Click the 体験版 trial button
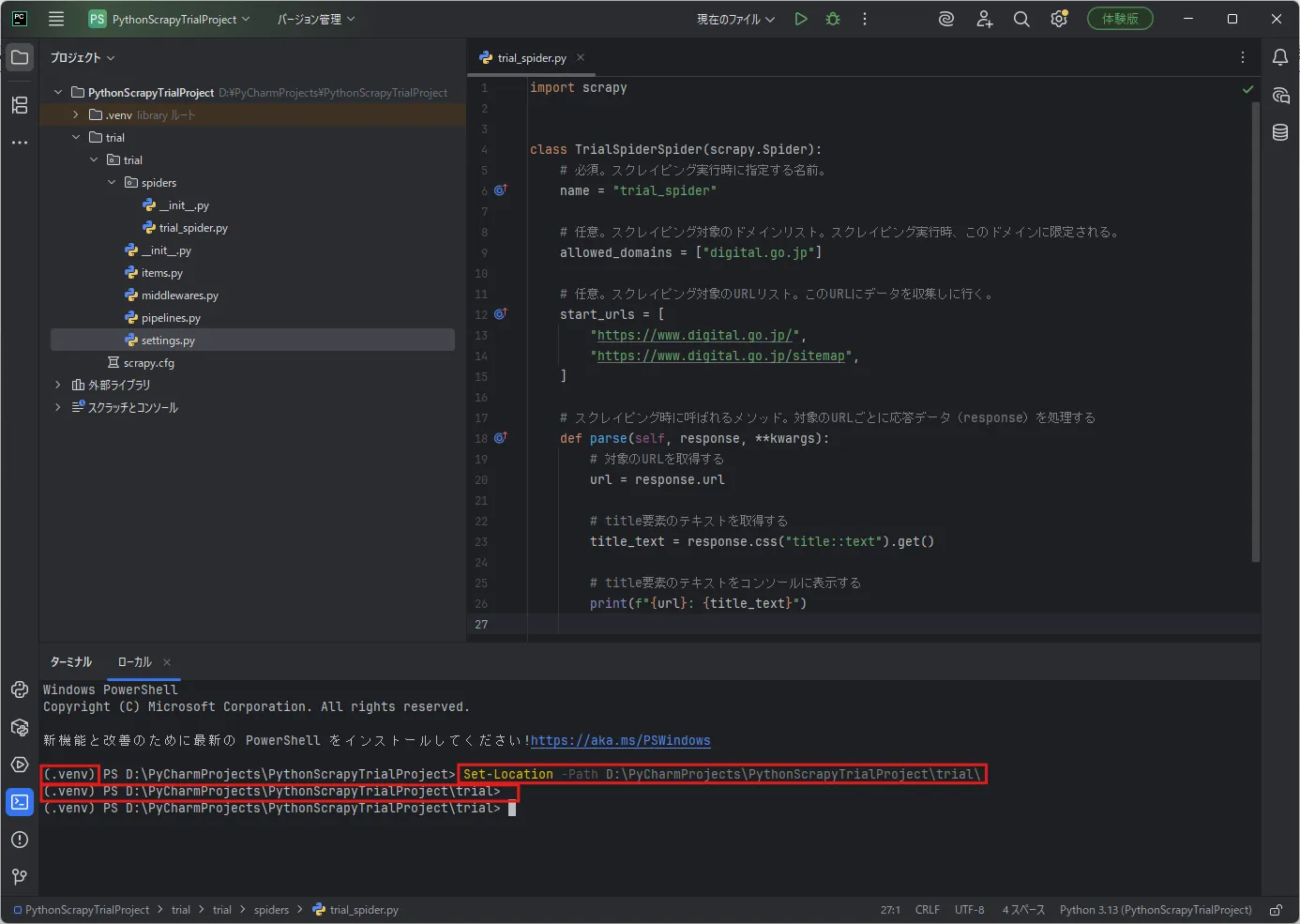Viewport: 1300px width, 924px height. click(1120, 19)
